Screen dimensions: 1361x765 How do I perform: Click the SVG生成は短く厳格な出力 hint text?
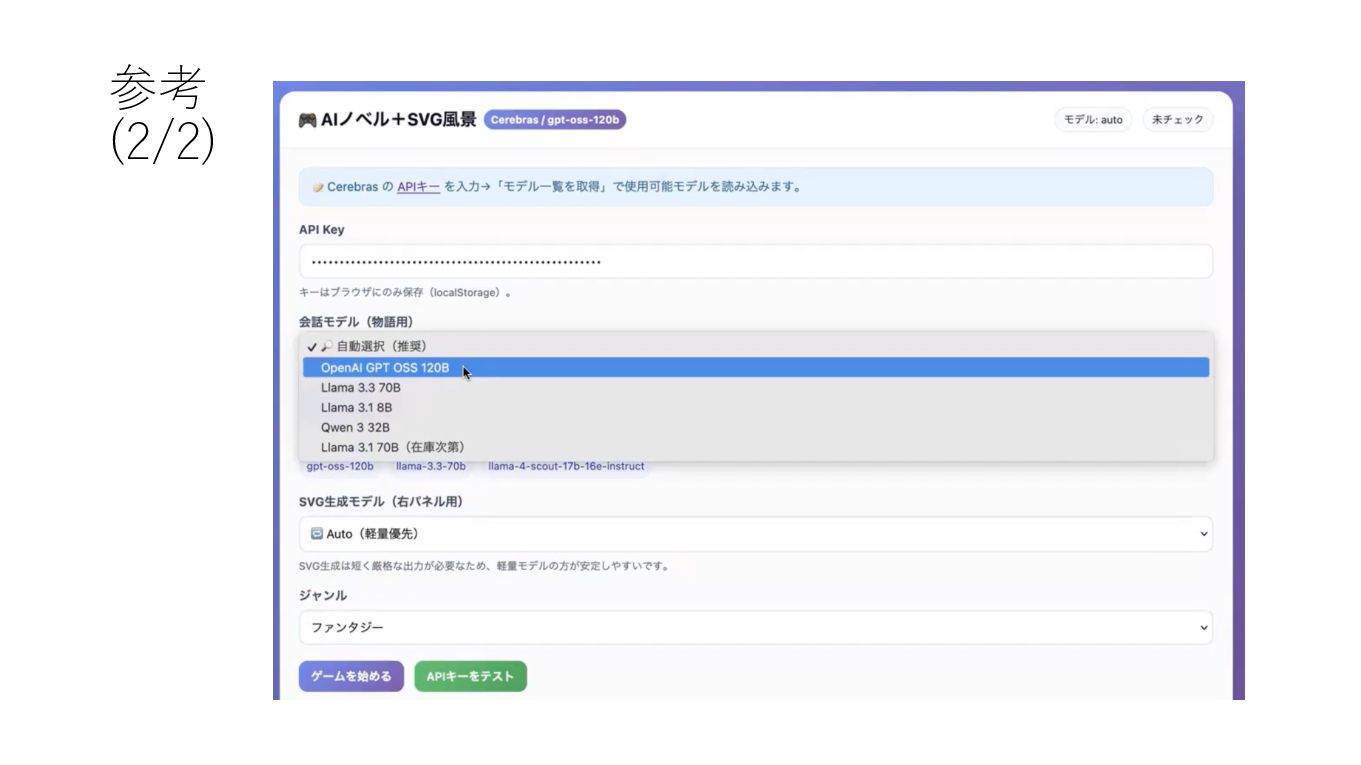click(x=484, y=566)
